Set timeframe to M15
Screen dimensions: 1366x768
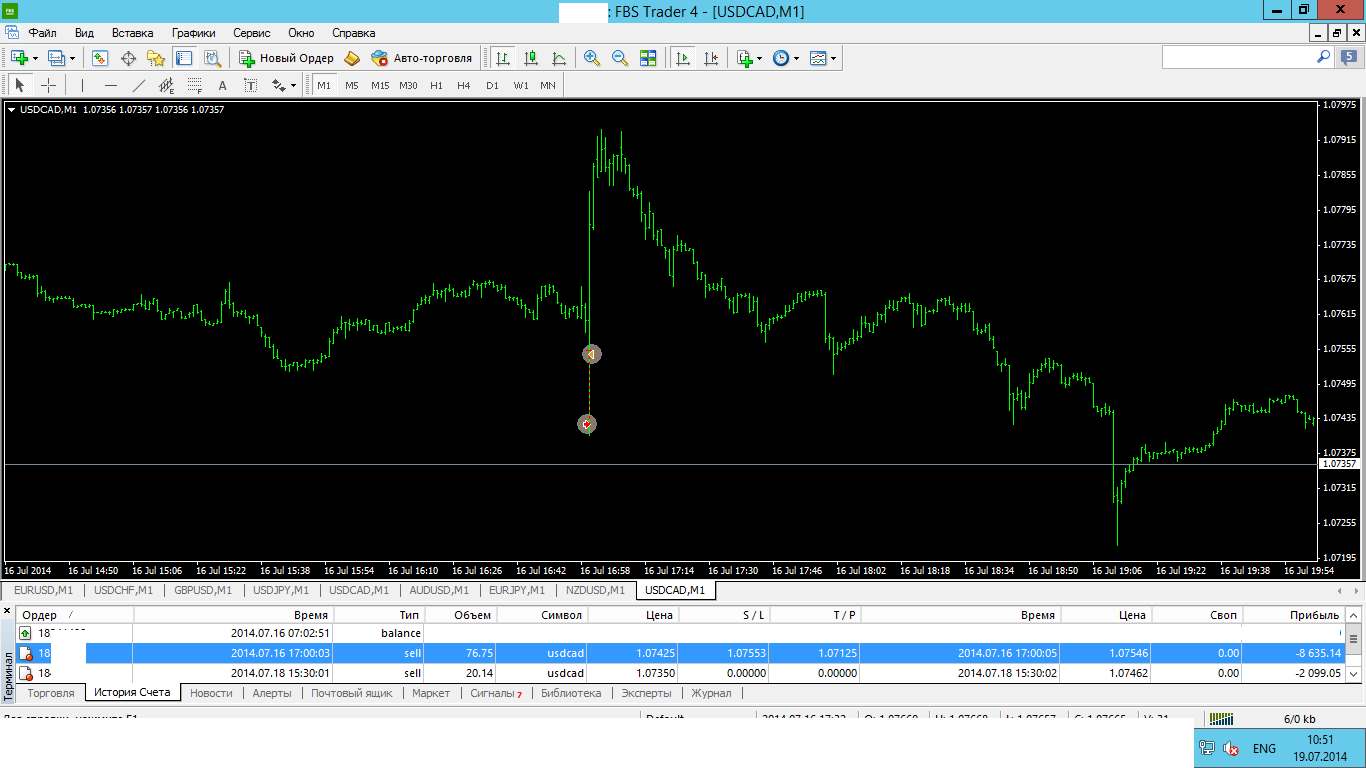[x=380, y=85]
